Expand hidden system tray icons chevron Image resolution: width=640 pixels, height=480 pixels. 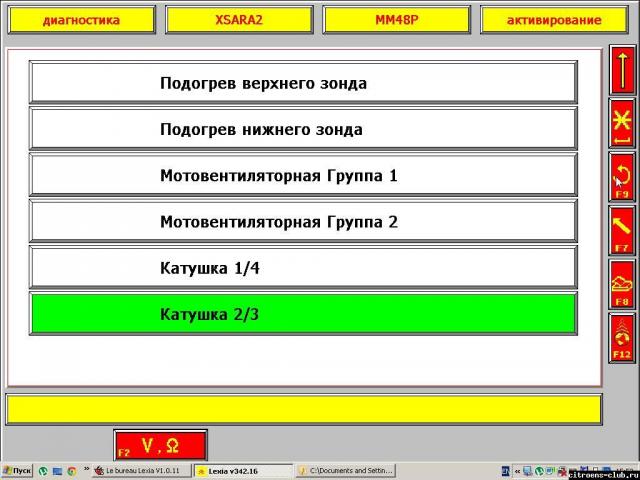point(518,471)
